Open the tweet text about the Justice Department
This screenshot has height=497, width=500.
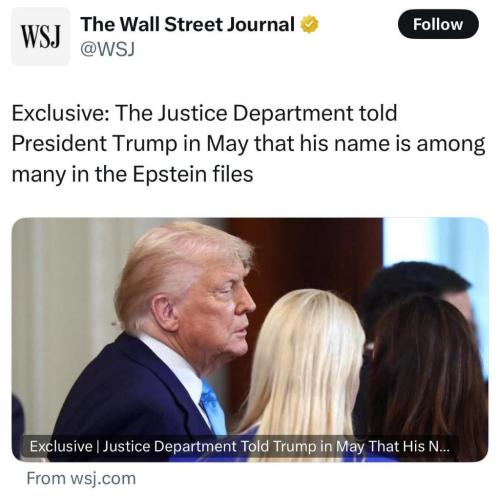[248, 143]
